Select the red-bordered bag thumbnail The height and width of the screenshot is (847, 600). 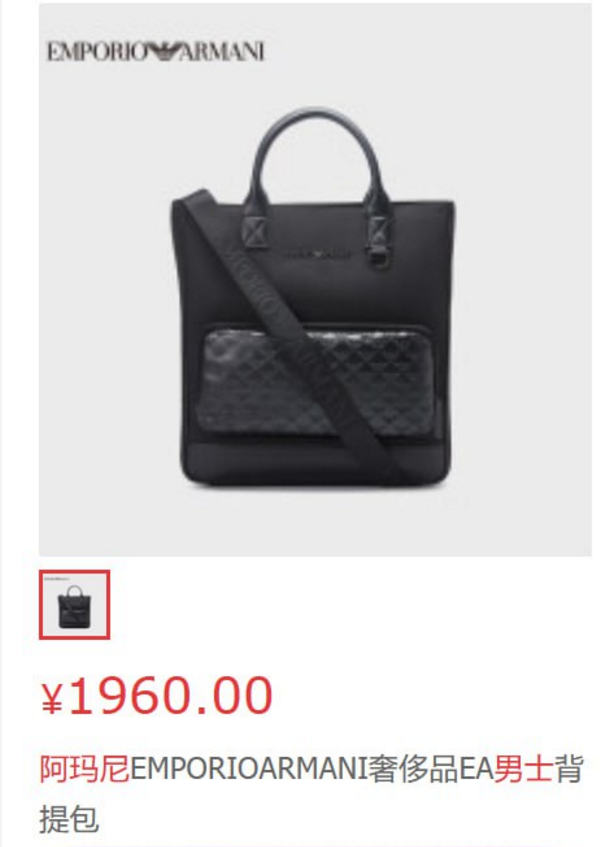click(75, 604)
